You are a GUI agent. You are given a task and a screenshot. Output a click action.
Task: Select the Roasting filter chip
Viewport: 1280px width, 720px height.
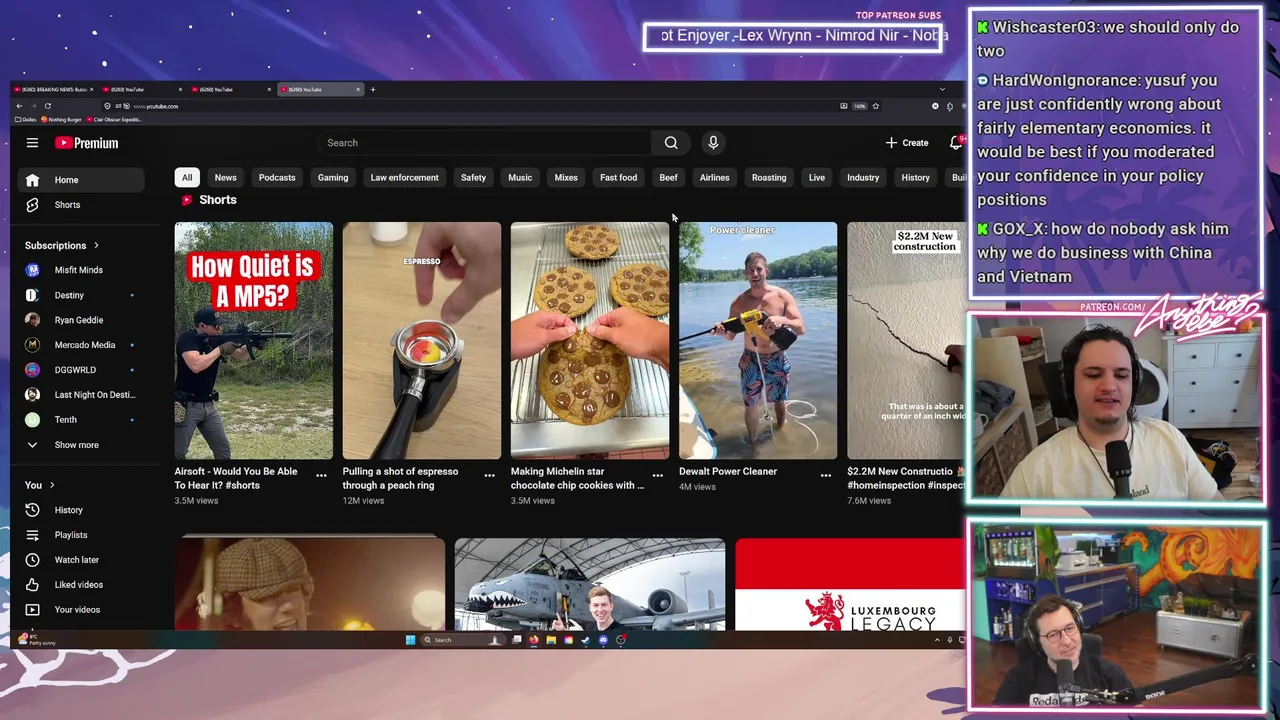pyautogui.click(x=769, y=177)
